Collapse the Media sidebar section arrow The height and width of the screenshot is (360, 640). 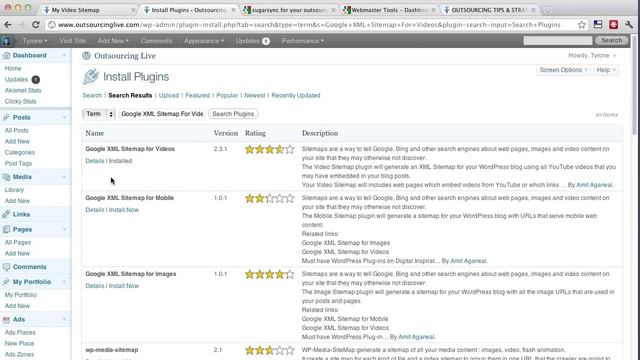coord(64,177)
